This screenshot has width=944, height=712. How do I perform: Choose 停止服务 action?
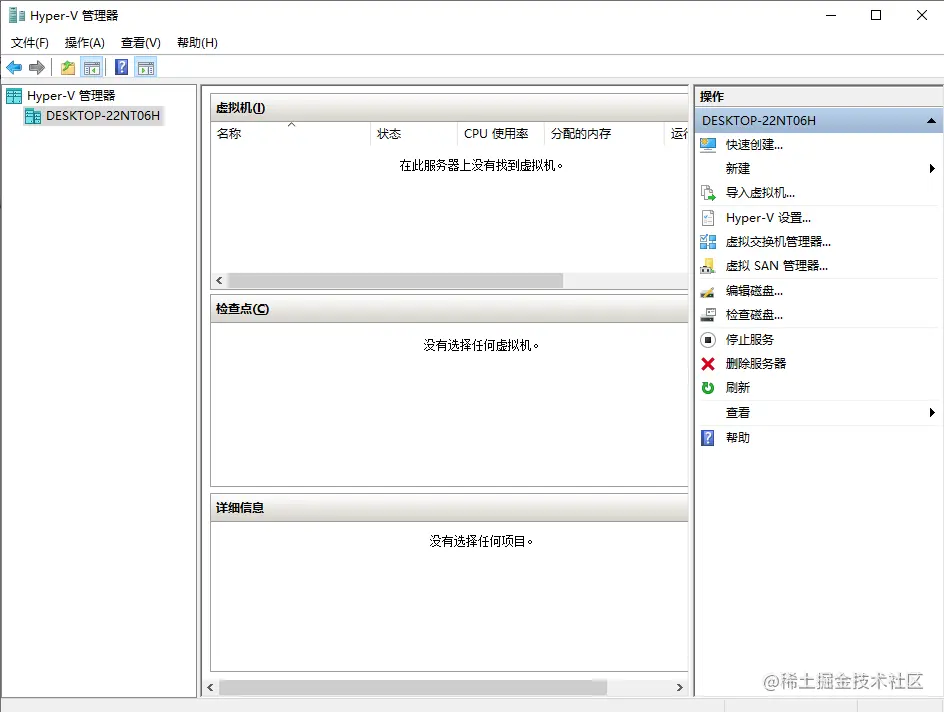coord(750,339)
